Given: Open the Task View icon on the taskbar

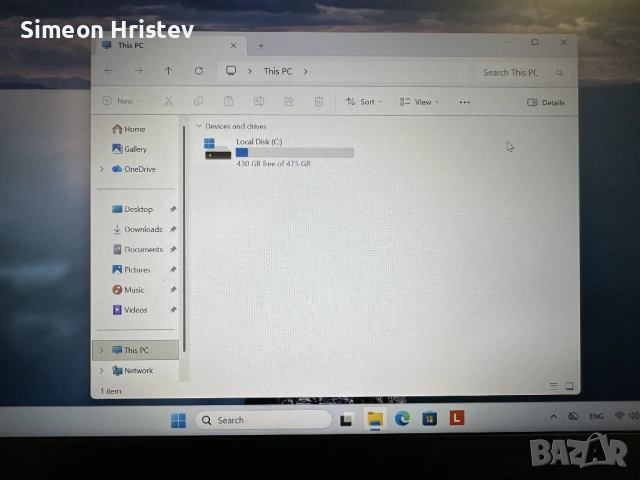Looking at the screenshot, I should point(346,419).
